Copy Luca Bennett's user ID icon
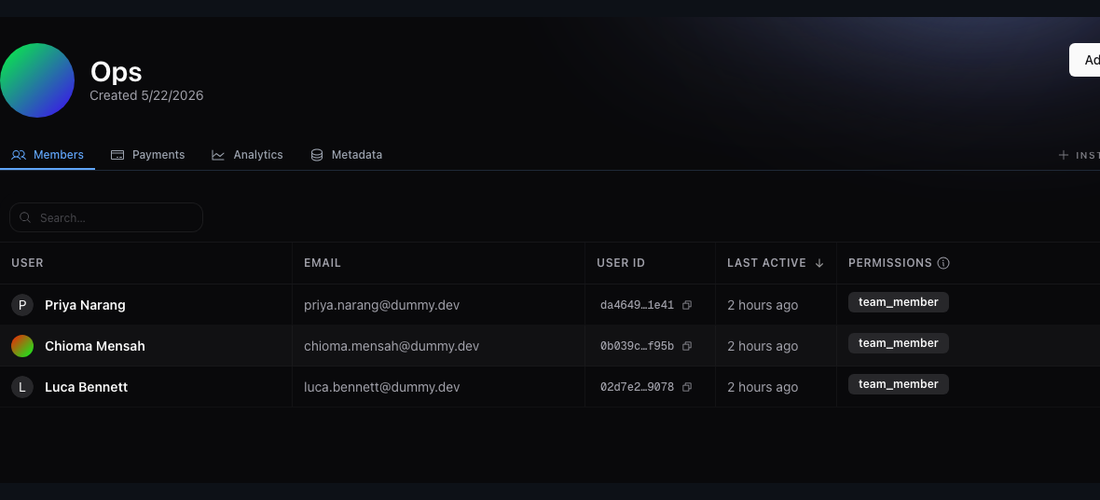Viewport: 1100px width, 500px height. tap(687, 387)
